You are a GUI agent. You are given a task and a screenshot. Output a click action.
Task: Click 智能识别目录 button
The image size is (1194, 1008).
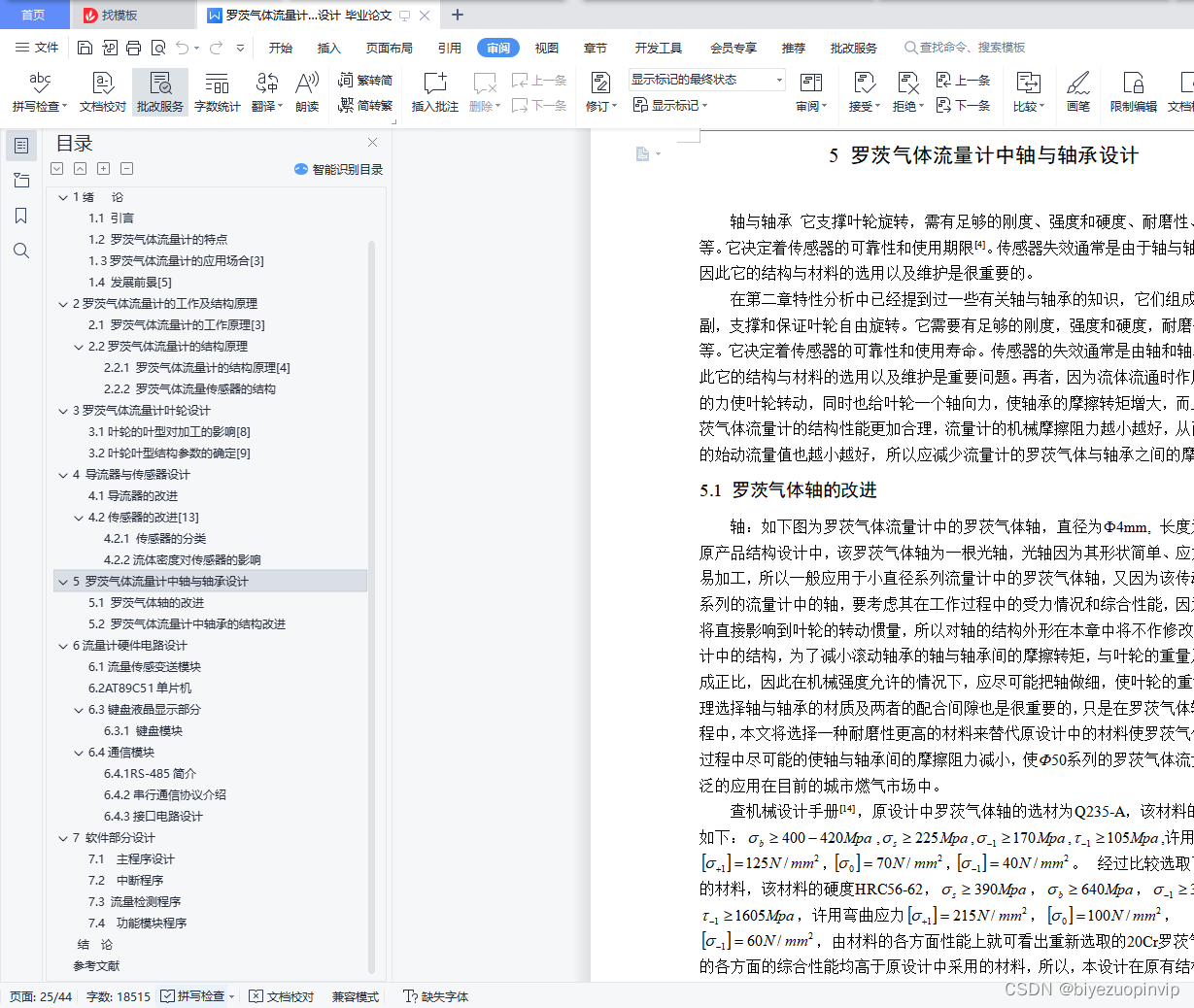tap(338, 169)
